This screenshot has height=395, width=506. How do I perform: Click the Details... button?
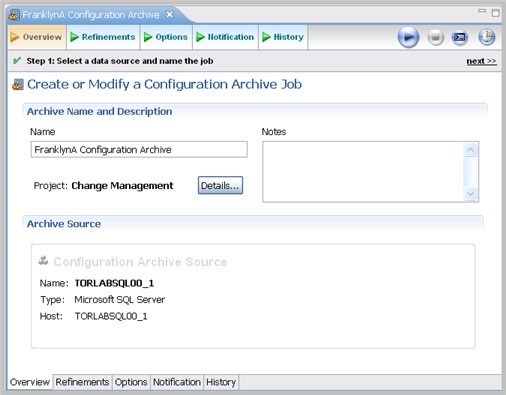click(220, 185)
